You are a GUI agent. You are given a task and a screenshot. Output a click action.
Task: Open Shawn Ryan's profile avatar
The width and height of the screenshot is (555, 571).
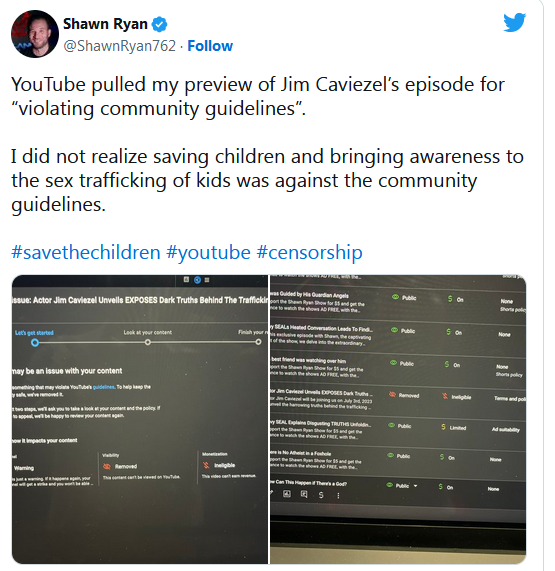(35, 34)
